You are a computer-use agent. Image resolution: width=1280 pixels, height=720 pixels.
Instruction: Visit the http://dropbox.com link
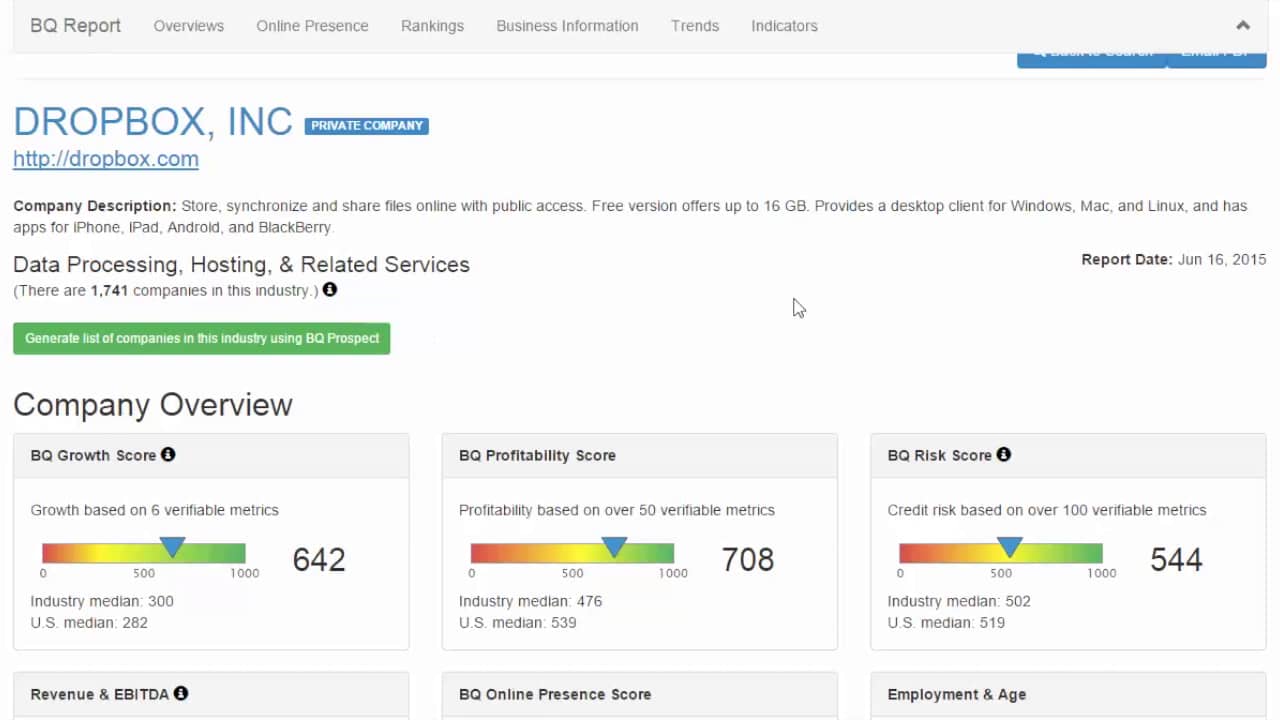click(x=106, y=159)
